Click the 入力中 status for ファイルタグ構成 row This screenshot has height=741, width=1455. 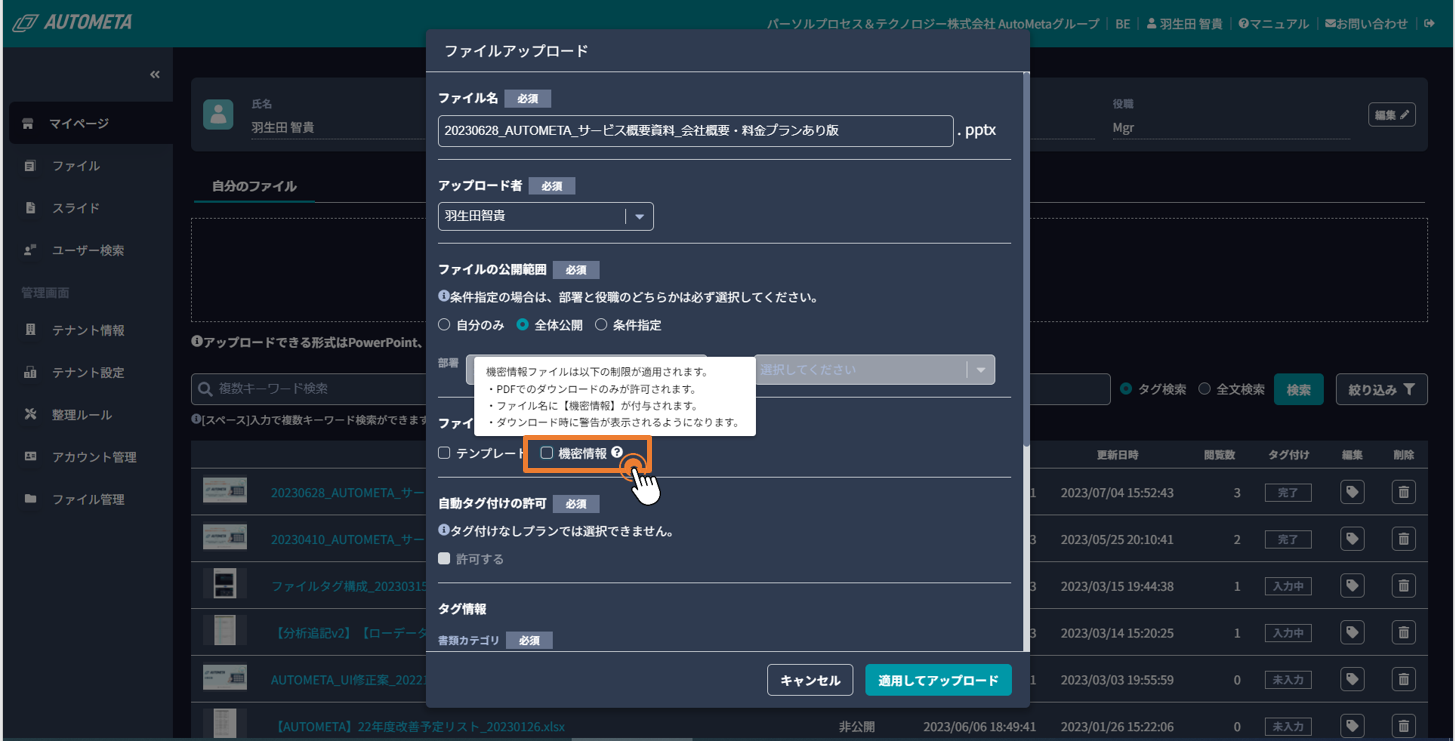click(x=1288, y=586)
